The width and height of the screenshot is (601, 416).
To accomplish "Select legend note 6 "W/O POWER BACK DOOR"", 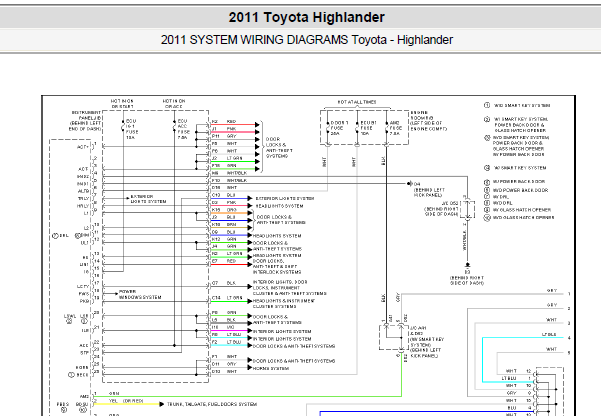I will pos(516,190).
